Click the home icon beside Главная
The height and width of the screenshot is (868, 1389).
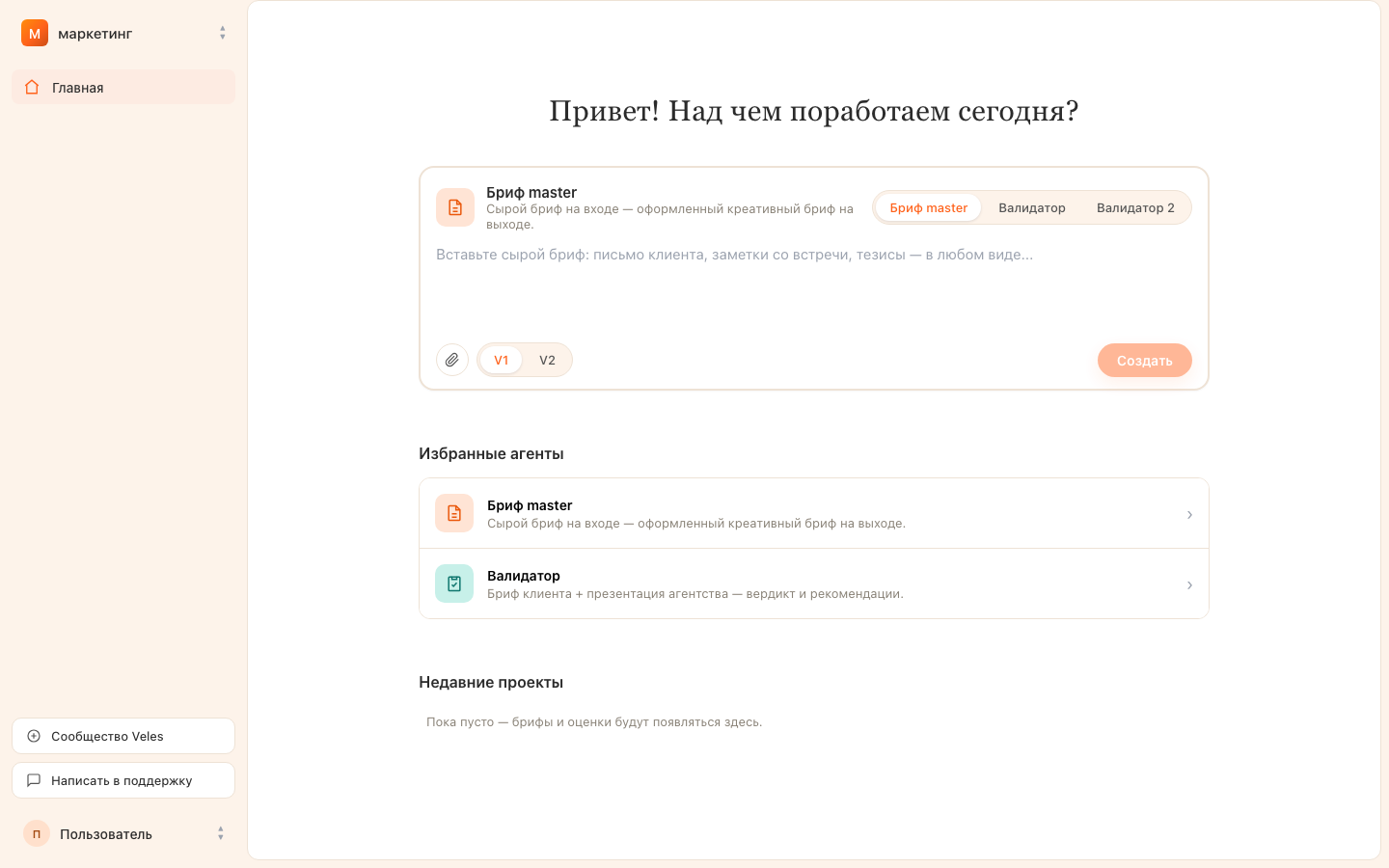[32, 87]
